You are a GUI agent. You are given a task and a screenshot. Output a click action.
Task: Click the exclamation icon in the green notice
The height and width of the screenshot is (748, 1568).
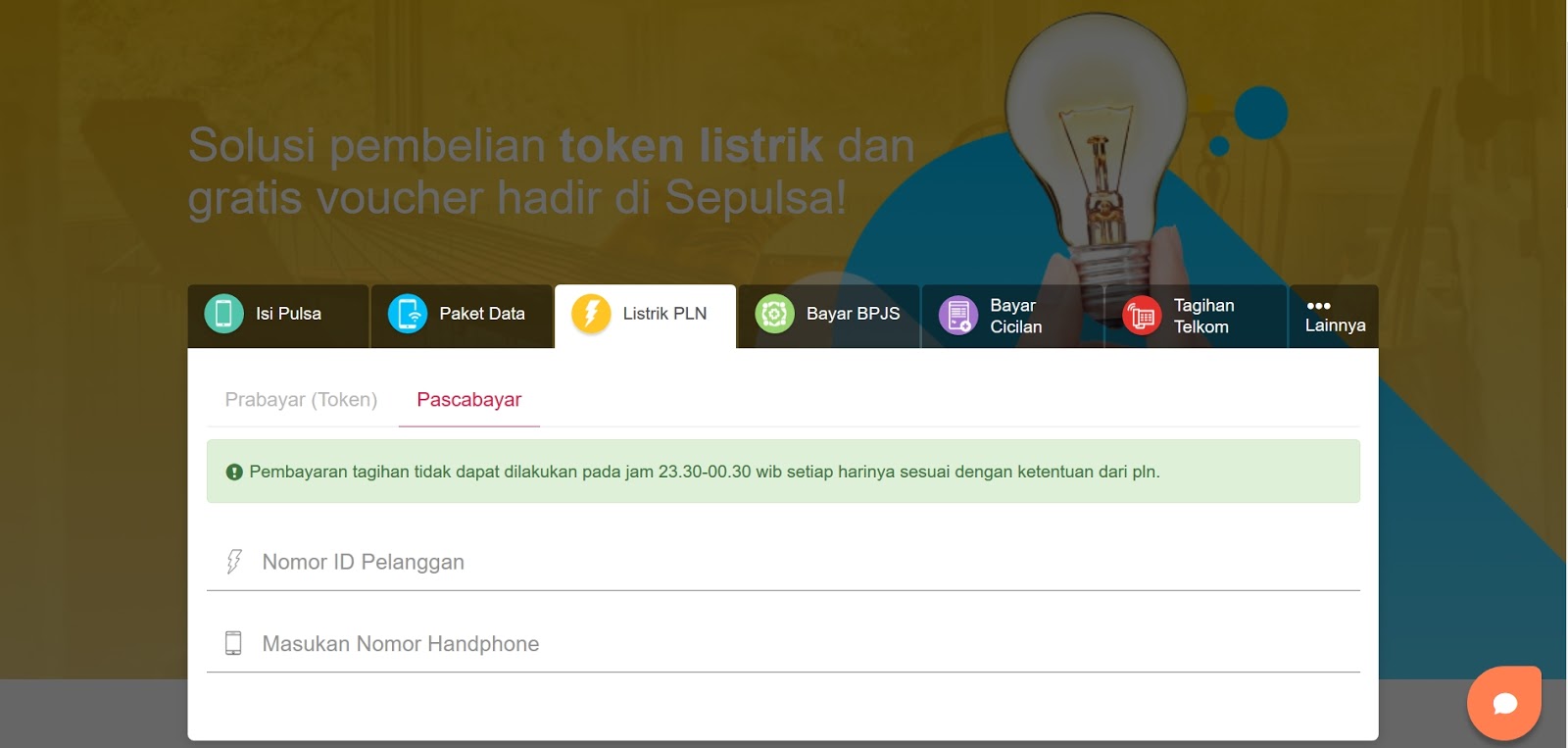click(x=234, y=473)
